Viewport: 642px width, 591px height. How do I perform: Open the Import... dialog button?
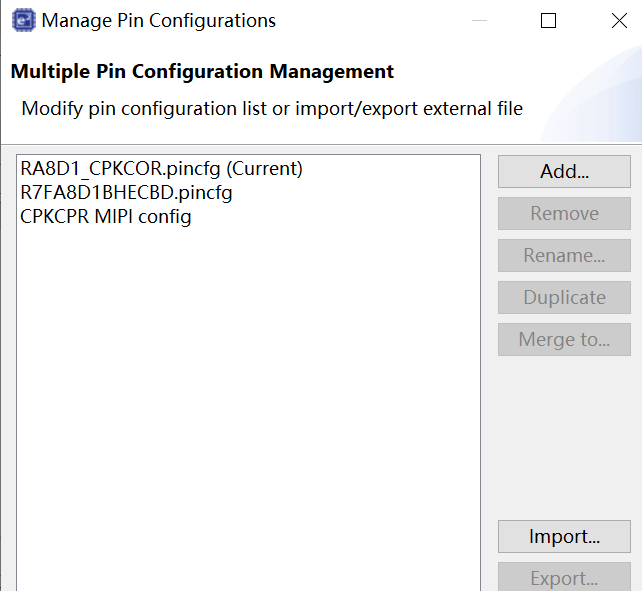(564, 537)
